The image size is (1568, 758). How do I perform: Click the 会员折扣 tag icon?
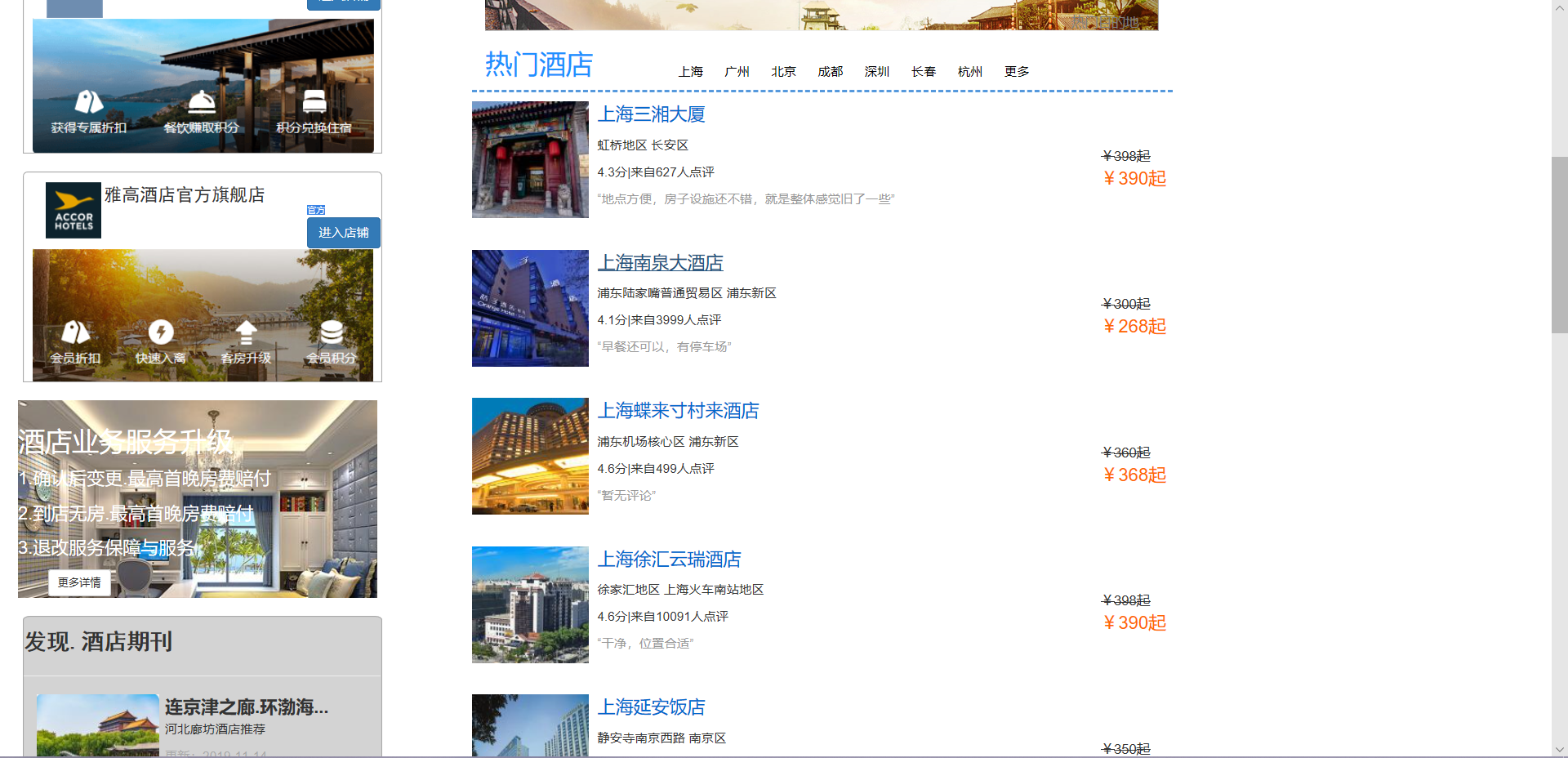pos(75,332)
